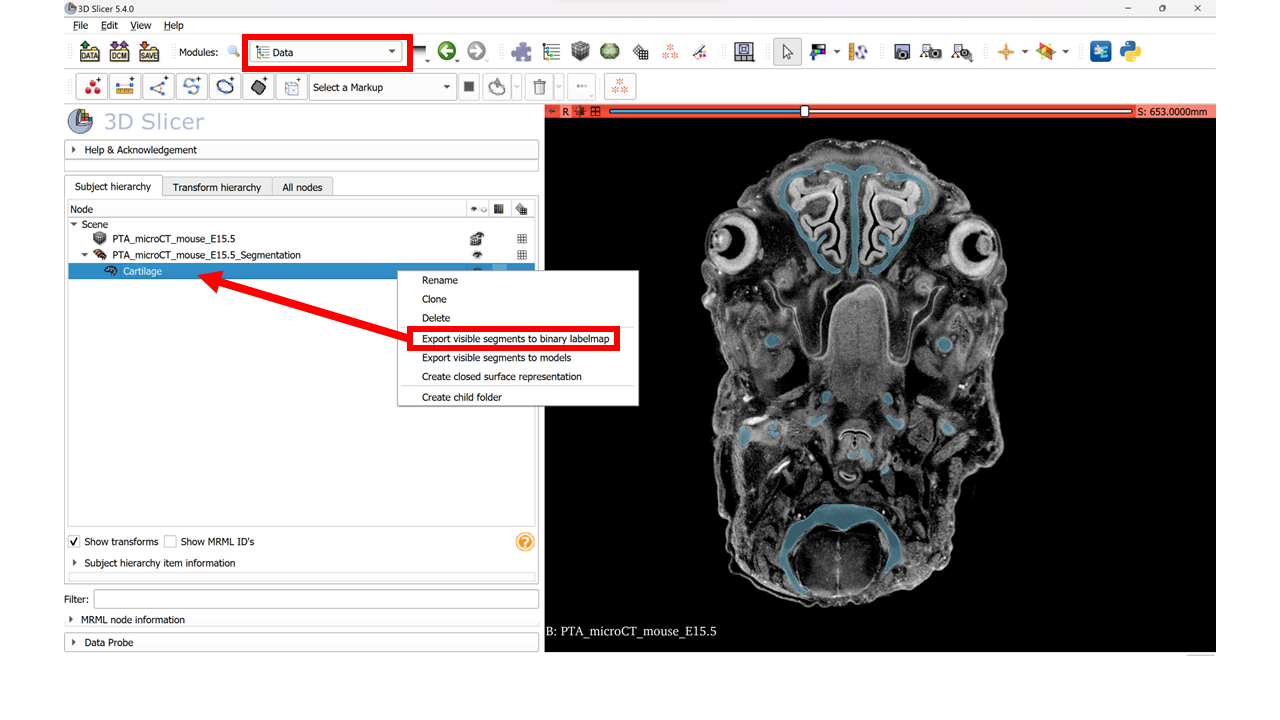Image resolution: width=1280 pixels, height=720 pixels.
Task: Choose Create closed surface representation
Action: [501, 377]
